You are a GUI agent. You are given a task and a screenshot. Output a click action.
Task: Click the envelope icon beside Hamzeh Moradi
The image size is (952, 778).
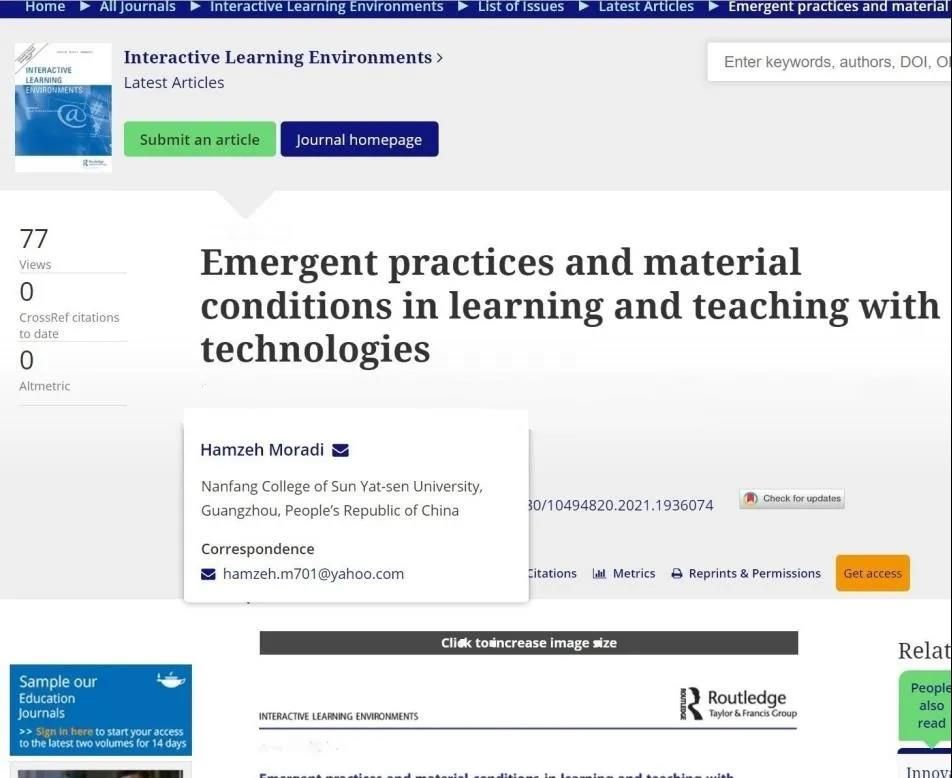[x=340, y=450]
